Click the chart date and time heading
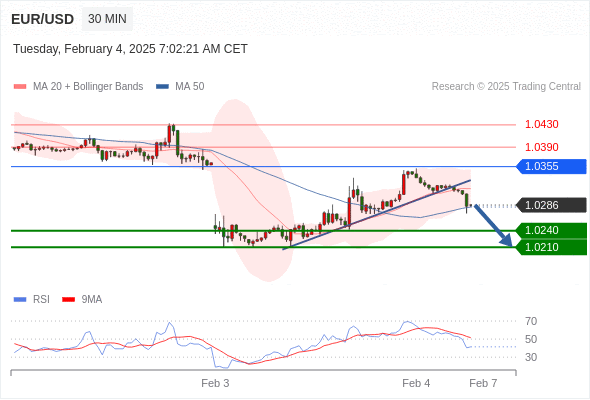This screenshot has height=400, width=590. 130,49
